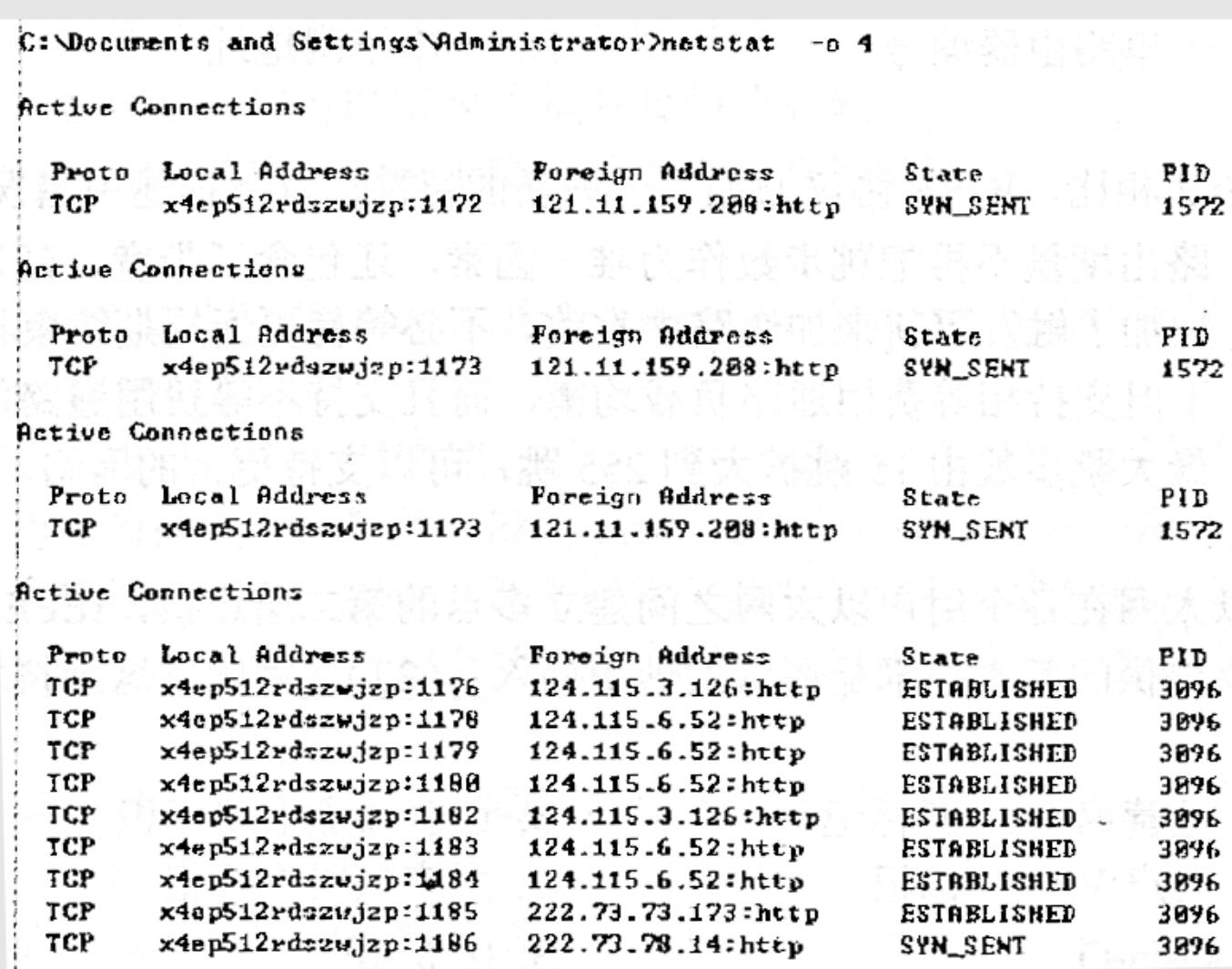
Task: Select the local address ending in port 1172
Action: [x=322, y=205]
